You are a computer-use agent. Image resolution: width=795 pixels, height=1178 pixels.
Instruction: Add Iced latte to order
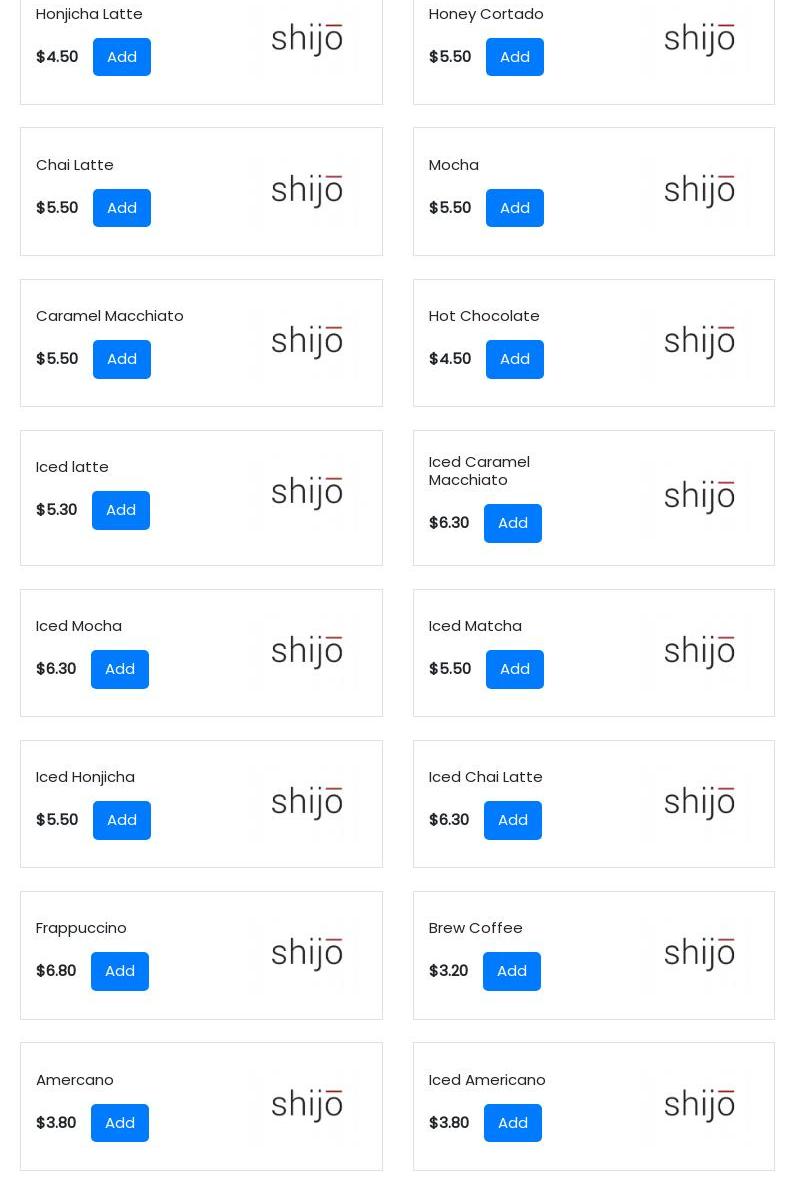(x=121, y=510)
